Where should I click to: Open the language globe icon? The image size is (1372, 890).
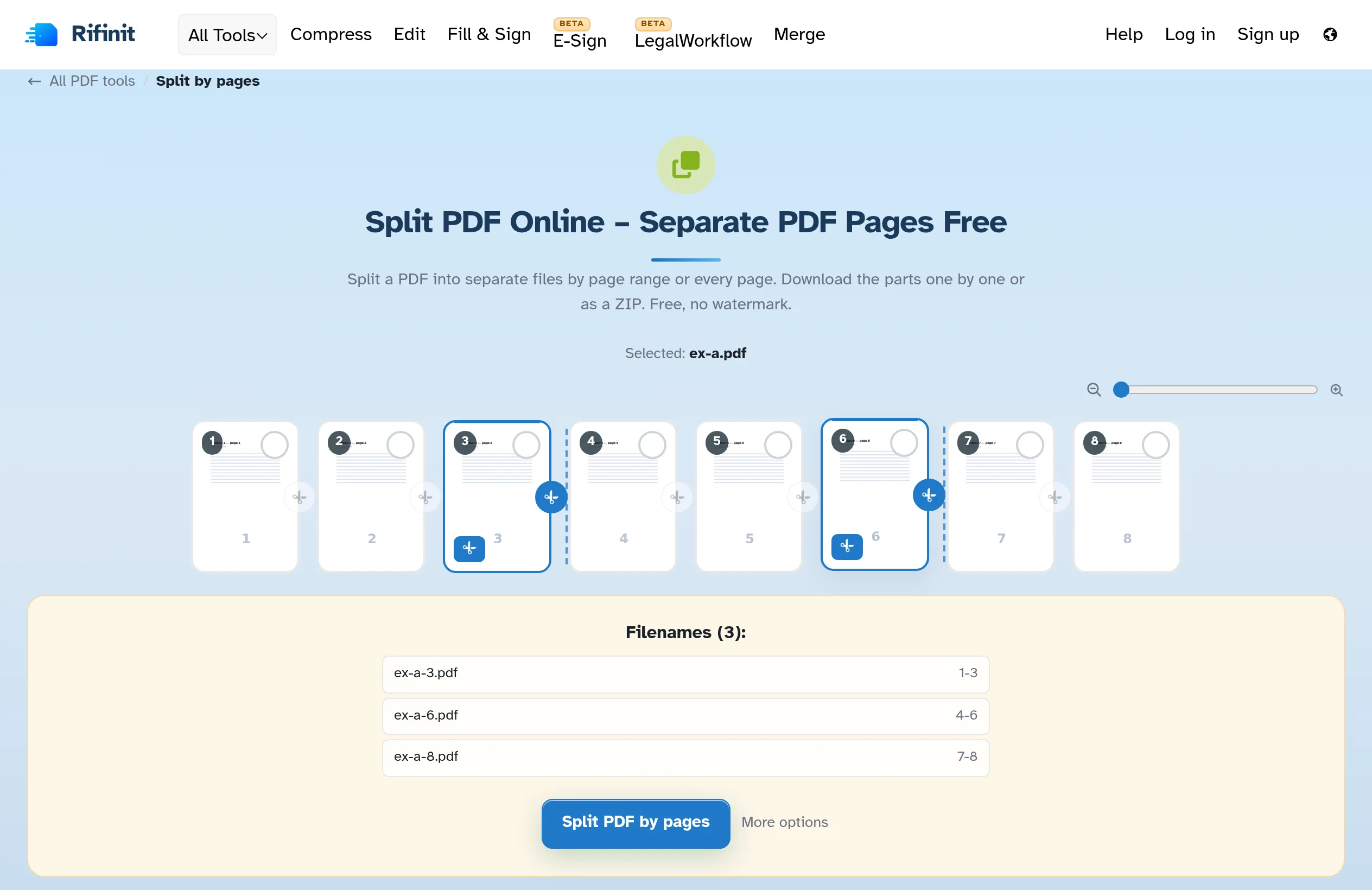click(x=1329, y=35)
